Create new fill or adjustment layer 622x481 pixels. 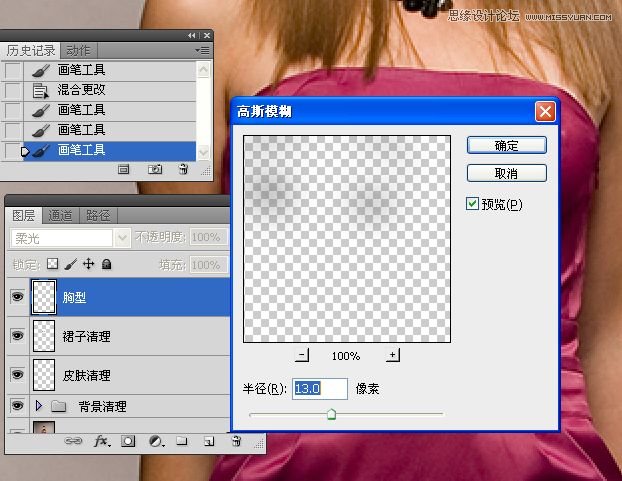point(156,441)
